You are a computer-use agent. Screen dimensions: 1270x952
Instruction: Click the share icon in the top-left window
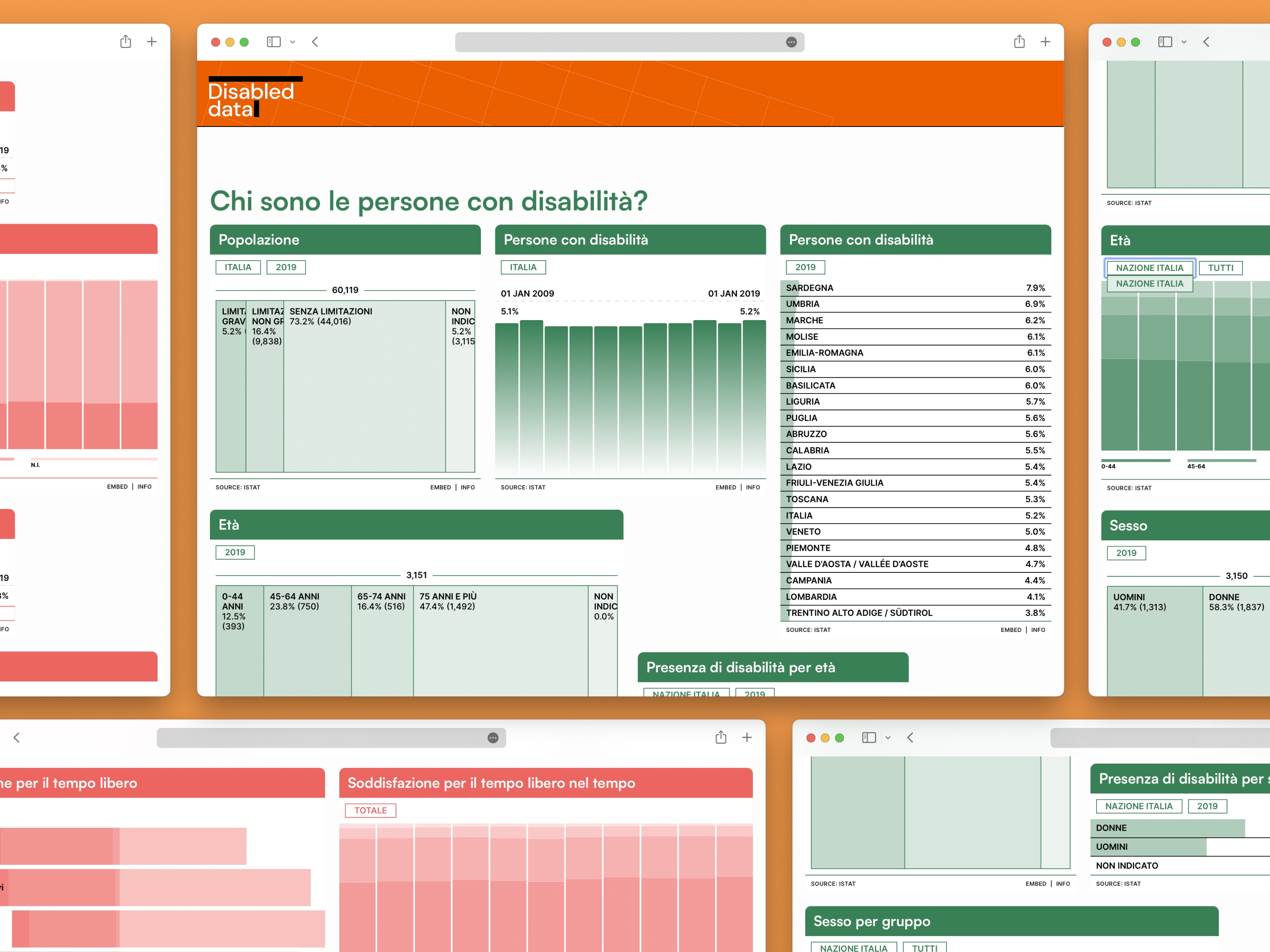pos(126,41)
